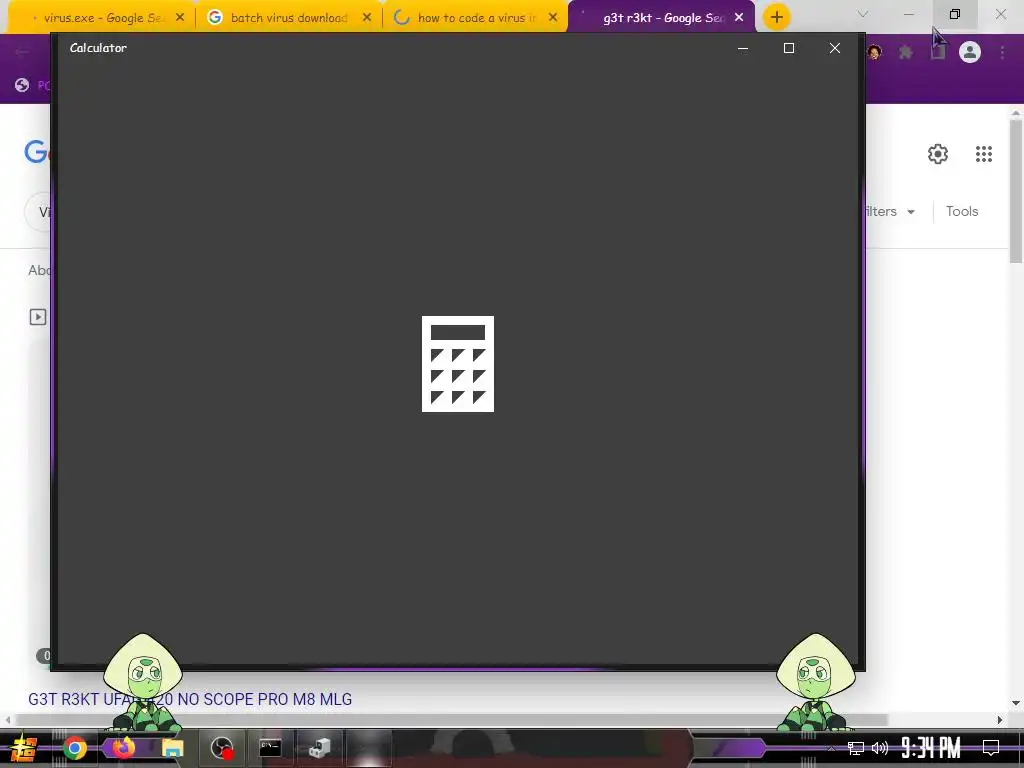This screenshot has height=768, width=1024.
Task: Open Chrome's tab search chevron
Action: [x=863, y=14]
